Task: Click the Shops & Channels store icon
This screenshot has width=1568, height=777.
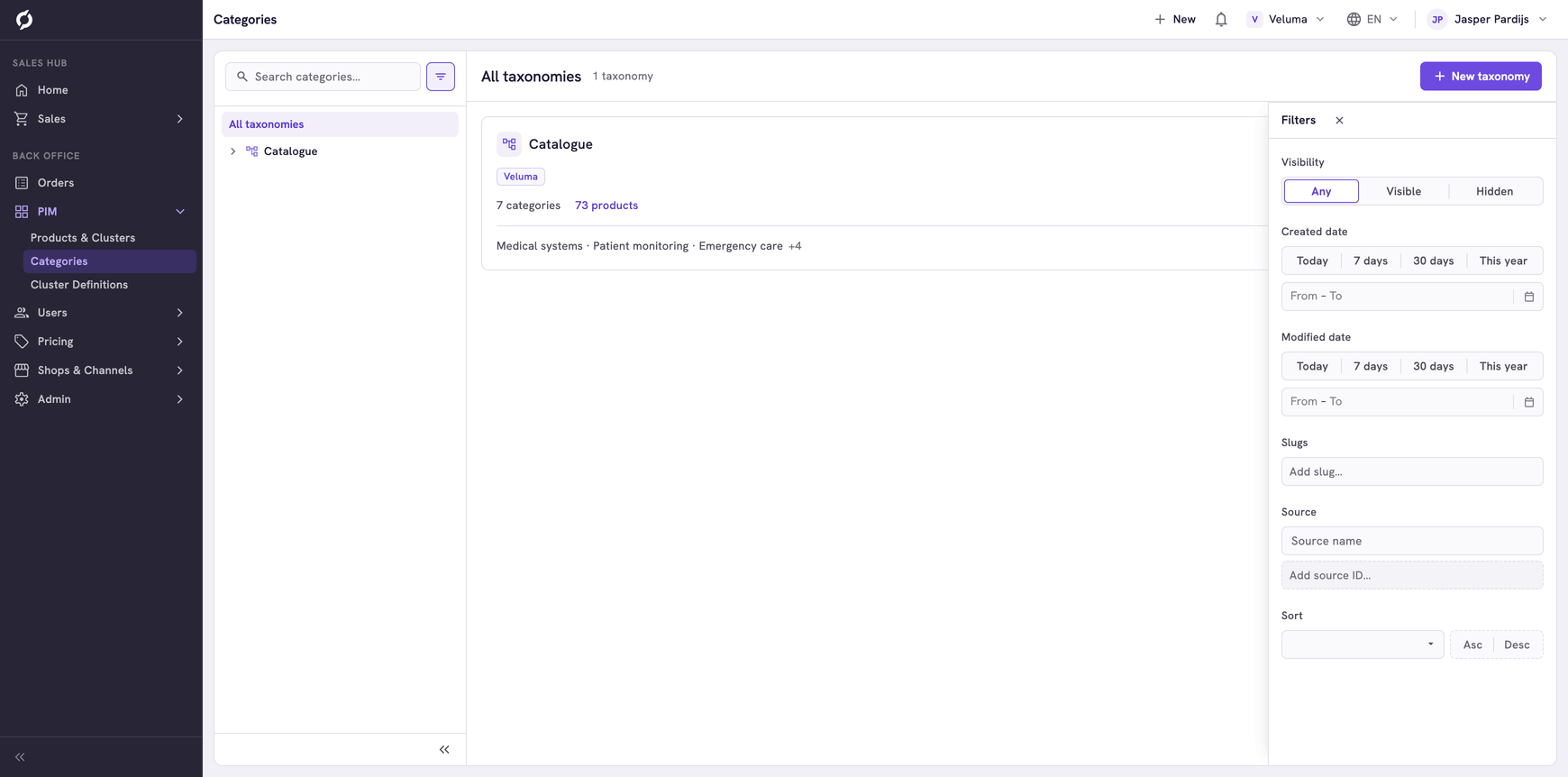Action: coord(22,370)
